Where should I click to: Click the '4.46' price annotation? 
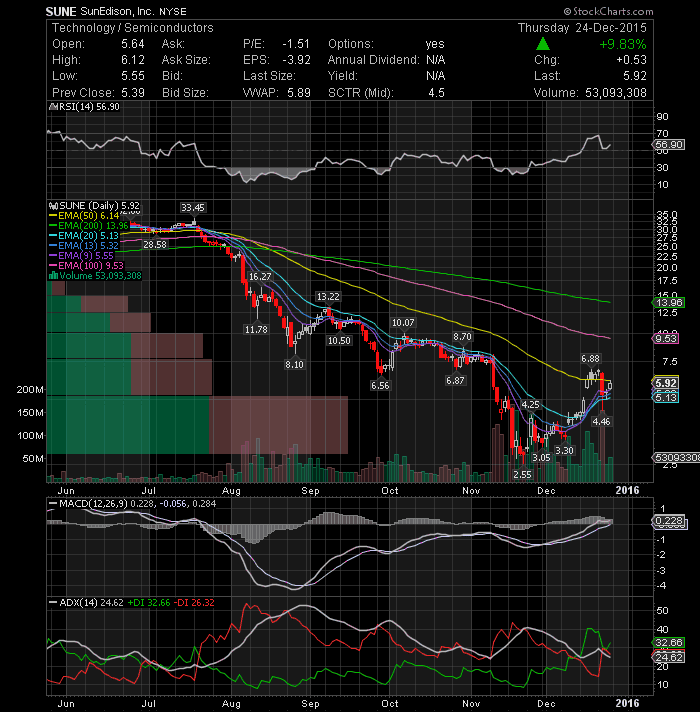pos(601,421)
